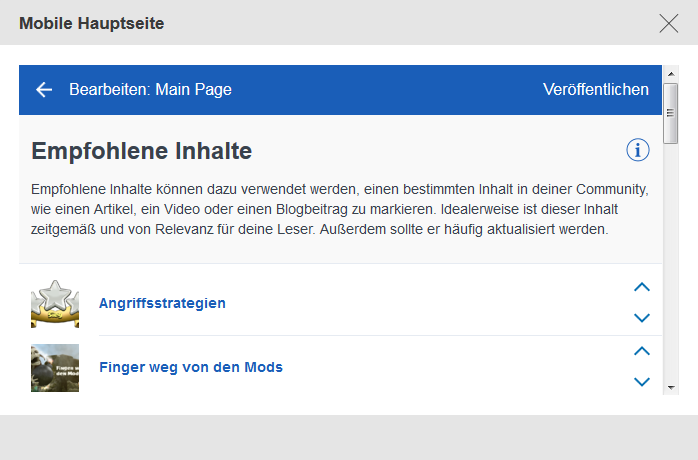
Task: Move Angriffsstrategien down with its down chevron
Action: (642, 318)
